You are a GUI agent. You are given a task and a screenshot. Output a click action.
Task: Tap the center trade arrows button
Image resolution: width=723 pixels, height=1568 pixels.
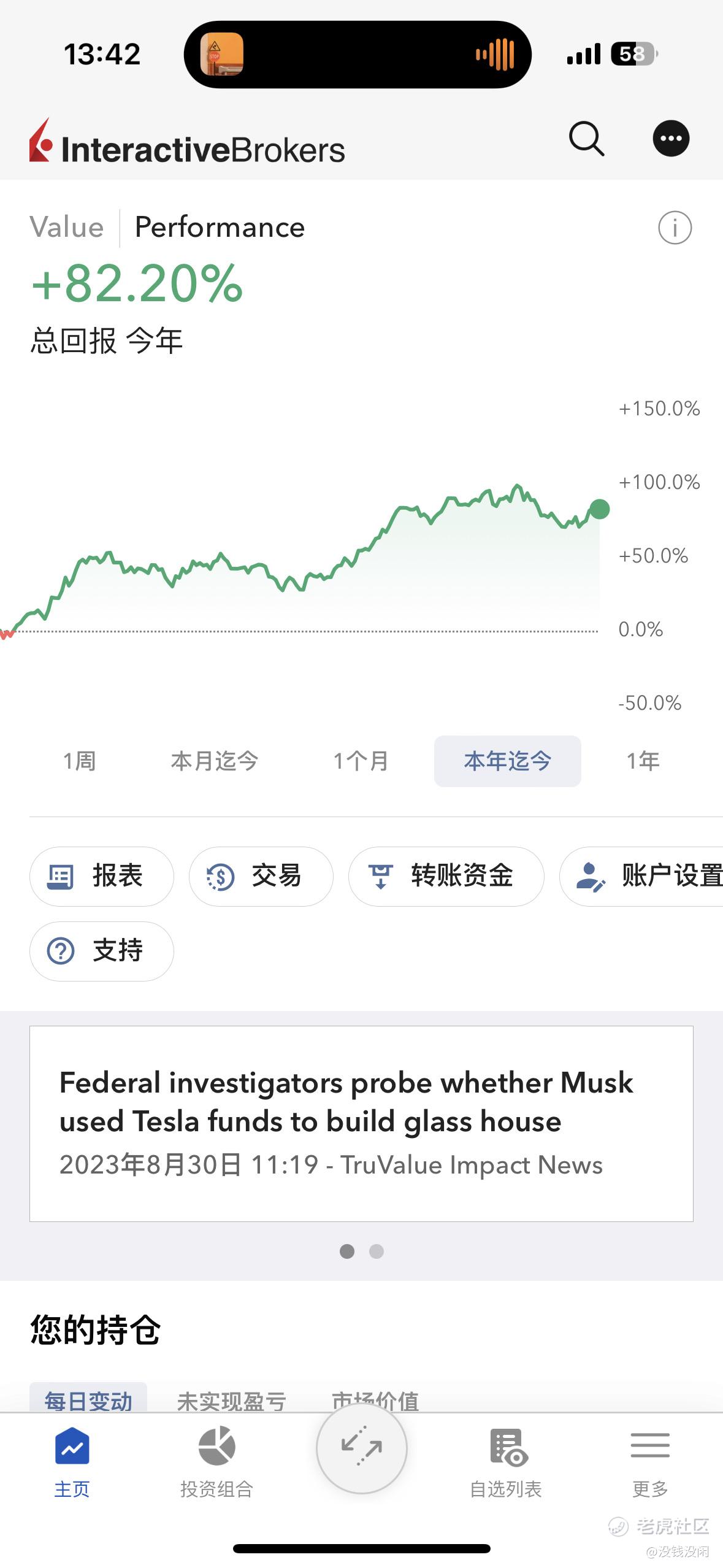click(361, 1448)
